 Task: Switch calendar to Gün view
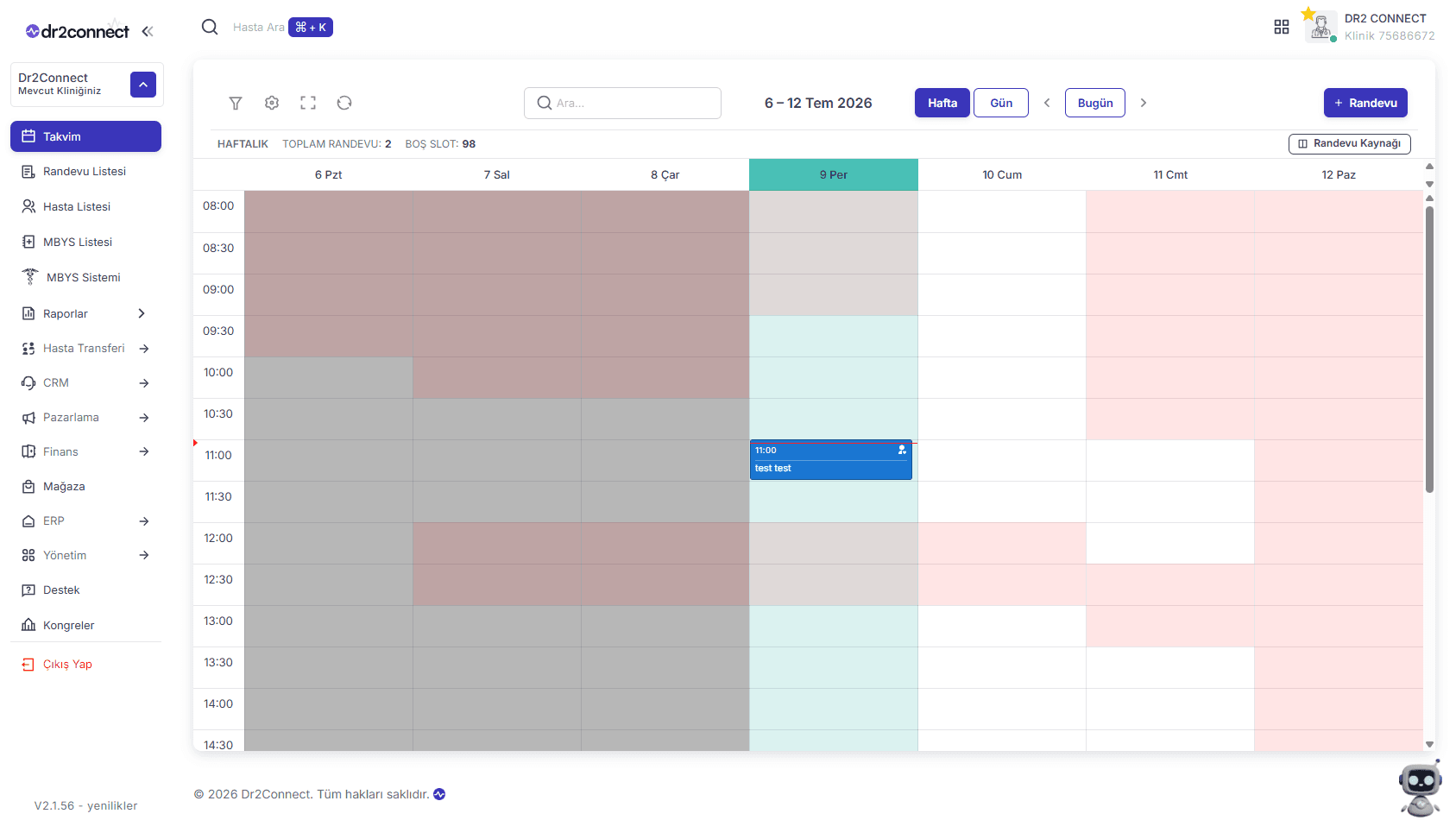coord(1001,103)
